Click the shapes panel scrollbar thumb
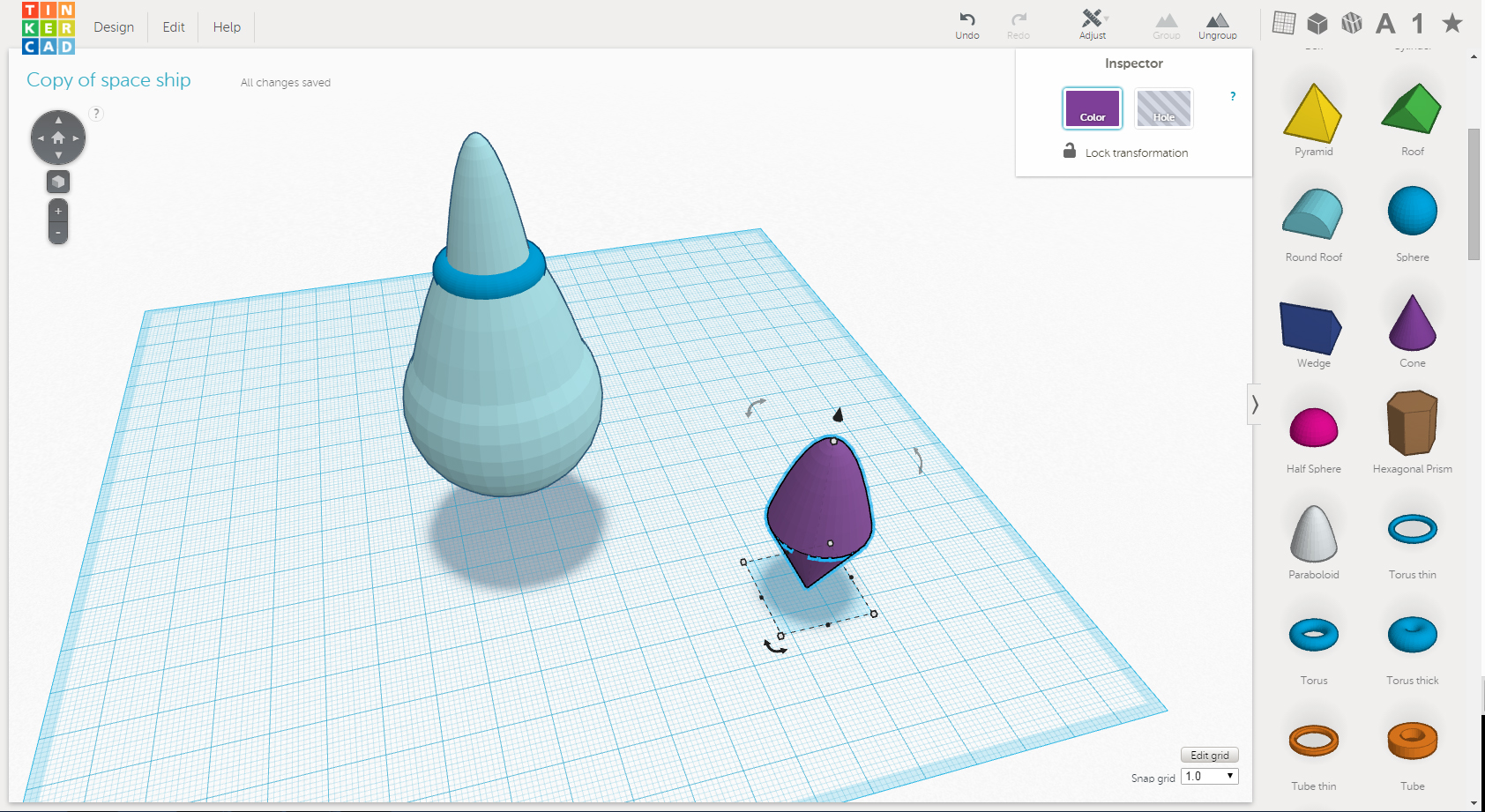This screenshot has width=1485, height=812. 1474,194
